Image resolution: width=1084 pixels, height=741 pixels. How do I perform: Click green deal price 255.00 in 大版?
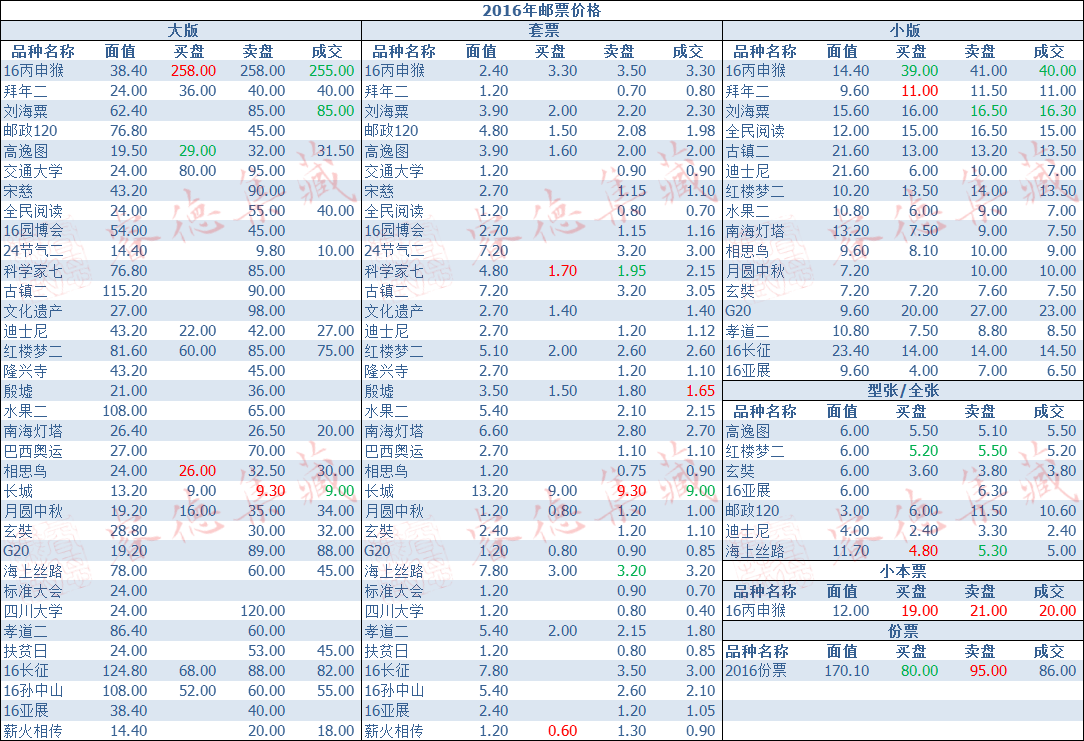(x=331, y=71)
